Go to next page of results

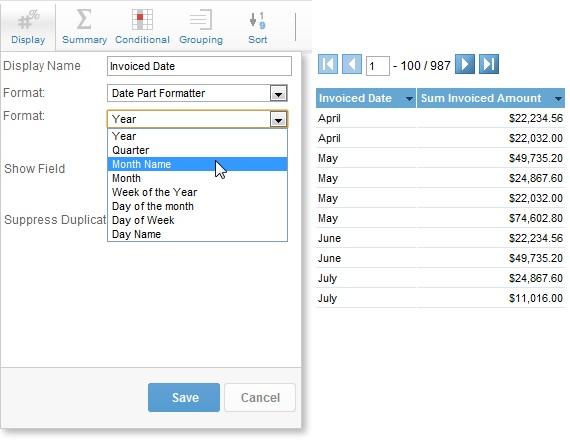pos(465,64)
